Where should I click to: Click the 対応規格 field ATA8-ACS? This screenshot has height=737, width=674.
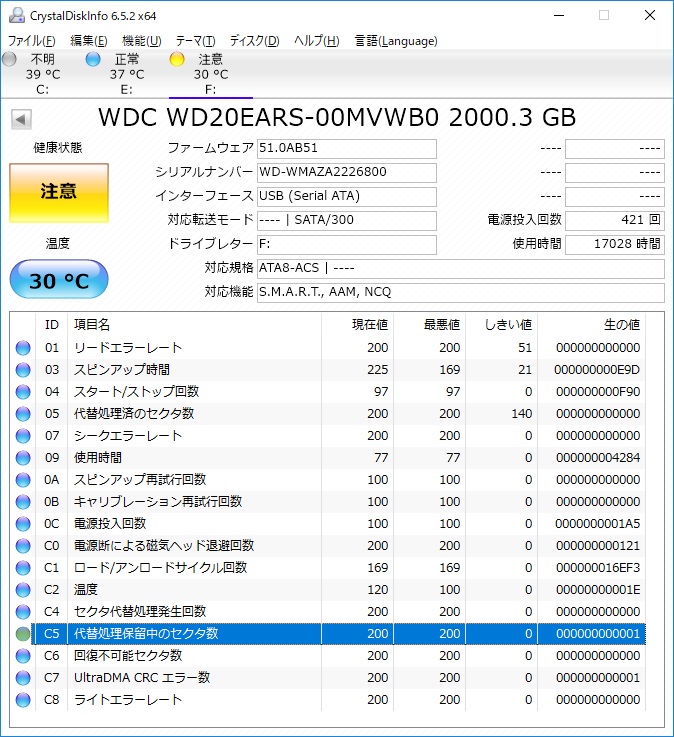461,268
